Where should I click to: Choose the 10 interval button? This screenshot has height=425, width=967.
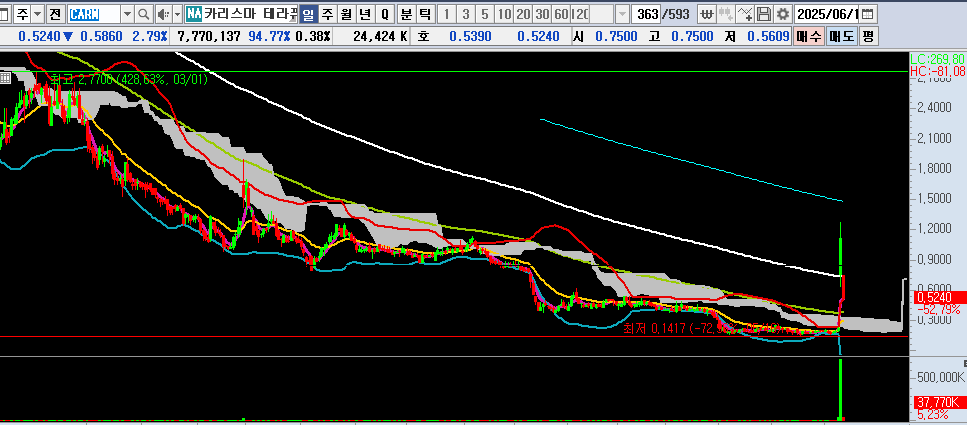coord(504,14)
